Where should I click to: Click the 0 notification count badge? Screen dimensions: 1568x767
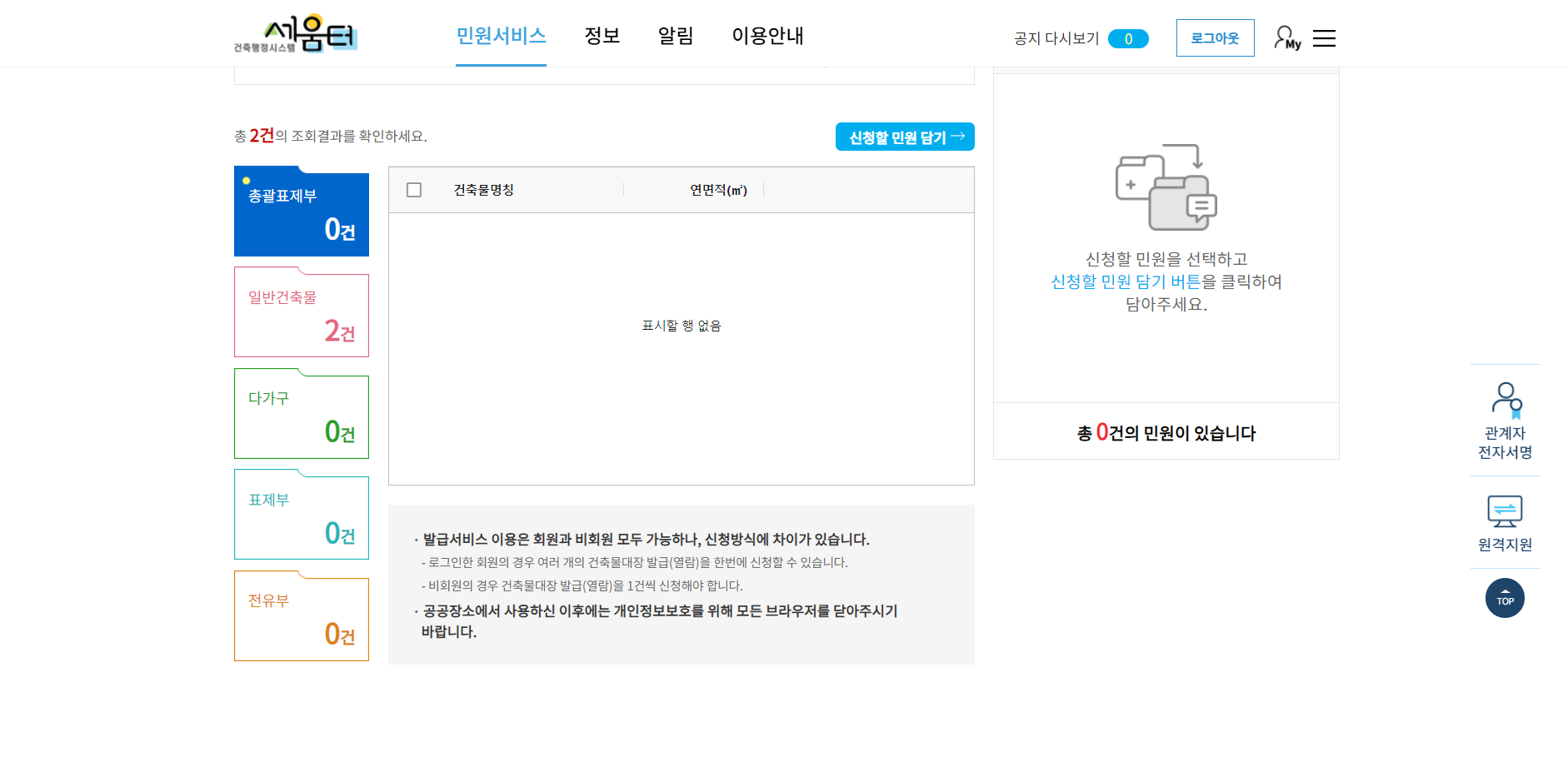1128,38
